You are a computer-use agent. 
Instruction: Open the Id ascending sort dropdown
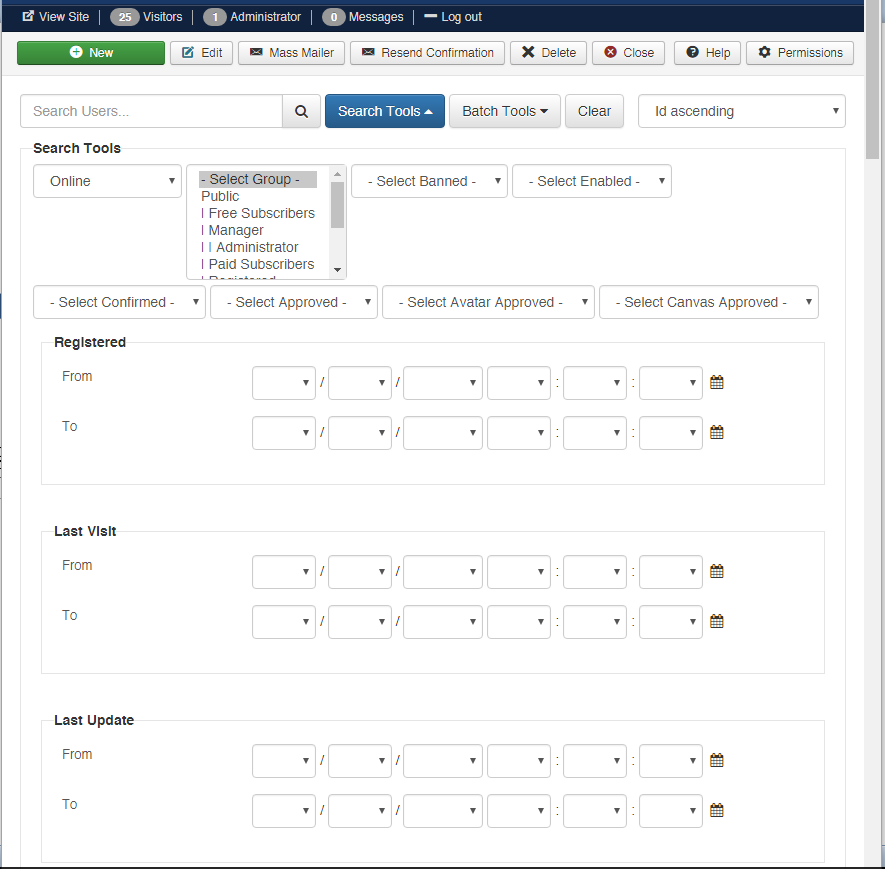point(742,111)
